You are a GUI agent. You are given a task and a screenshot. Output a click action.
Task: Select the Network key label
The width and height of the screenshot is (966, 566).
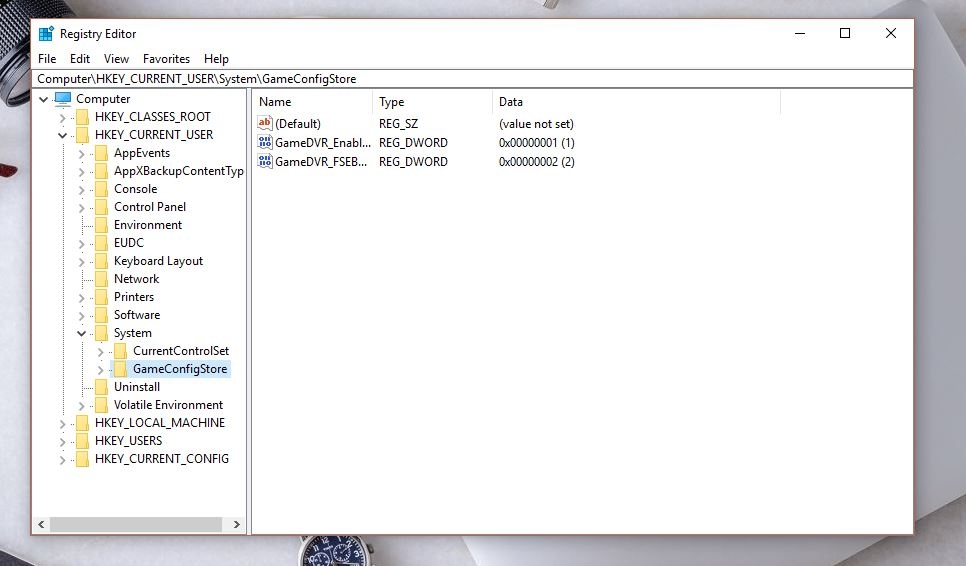click(x=136, y=278)
